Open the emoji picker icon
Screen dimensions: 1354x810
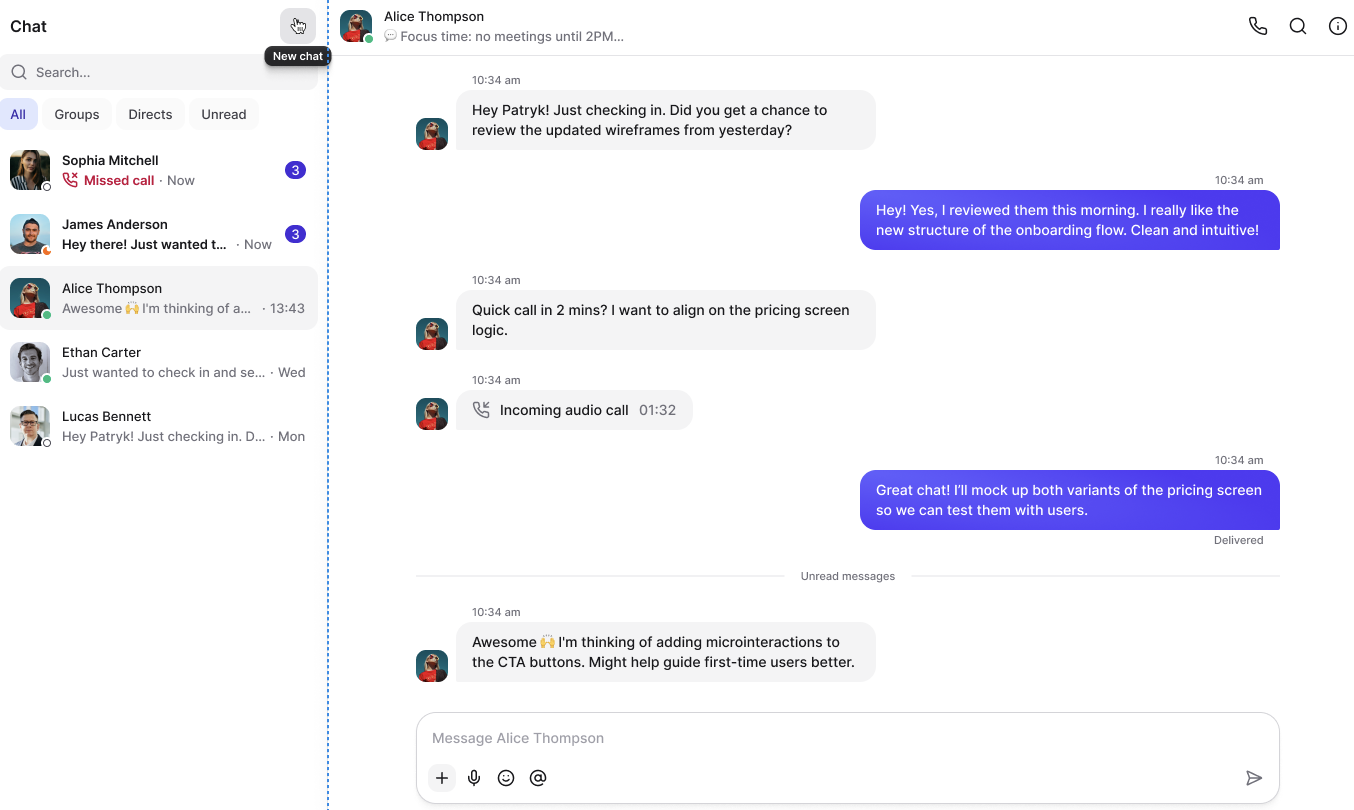pyautogui.click(x=506, y=778)
